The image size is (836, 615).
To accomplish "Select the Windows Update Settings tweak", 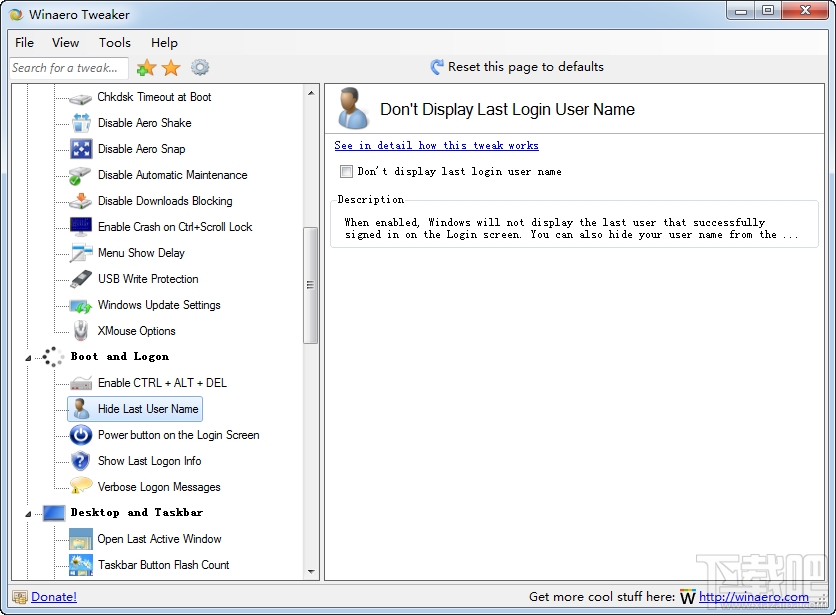I will click(159, 305).
